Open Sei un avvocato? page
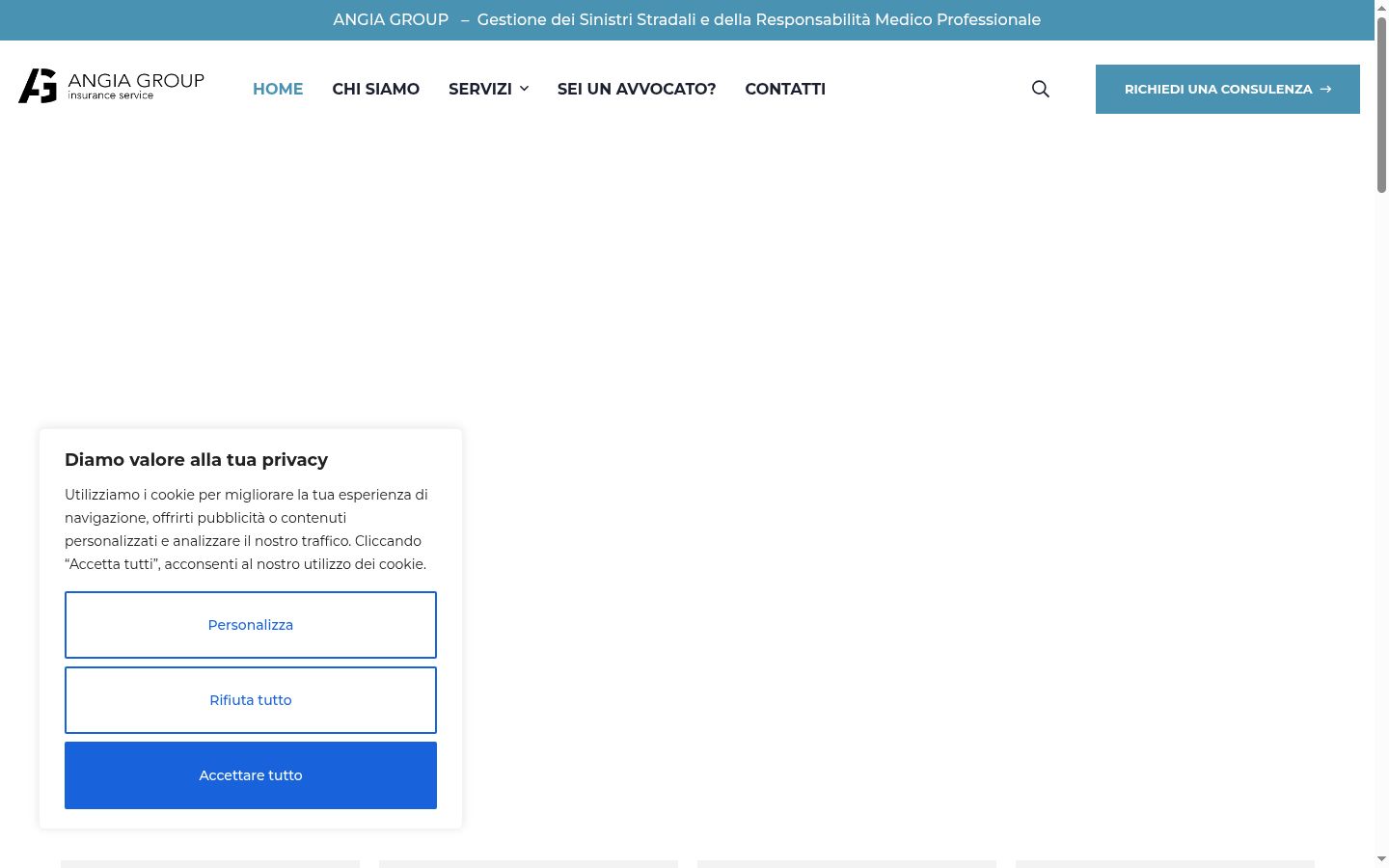 tap(637, 89)
